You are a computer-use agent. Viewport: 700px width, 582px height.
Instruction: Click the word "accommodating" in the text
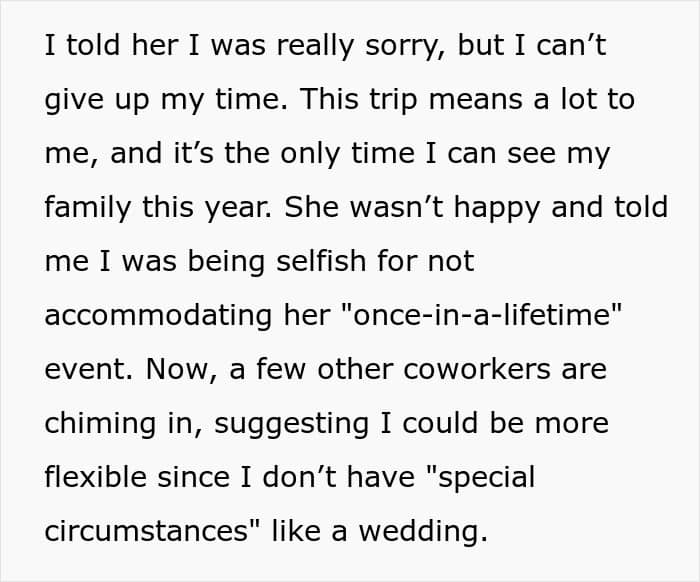[158, 316]
